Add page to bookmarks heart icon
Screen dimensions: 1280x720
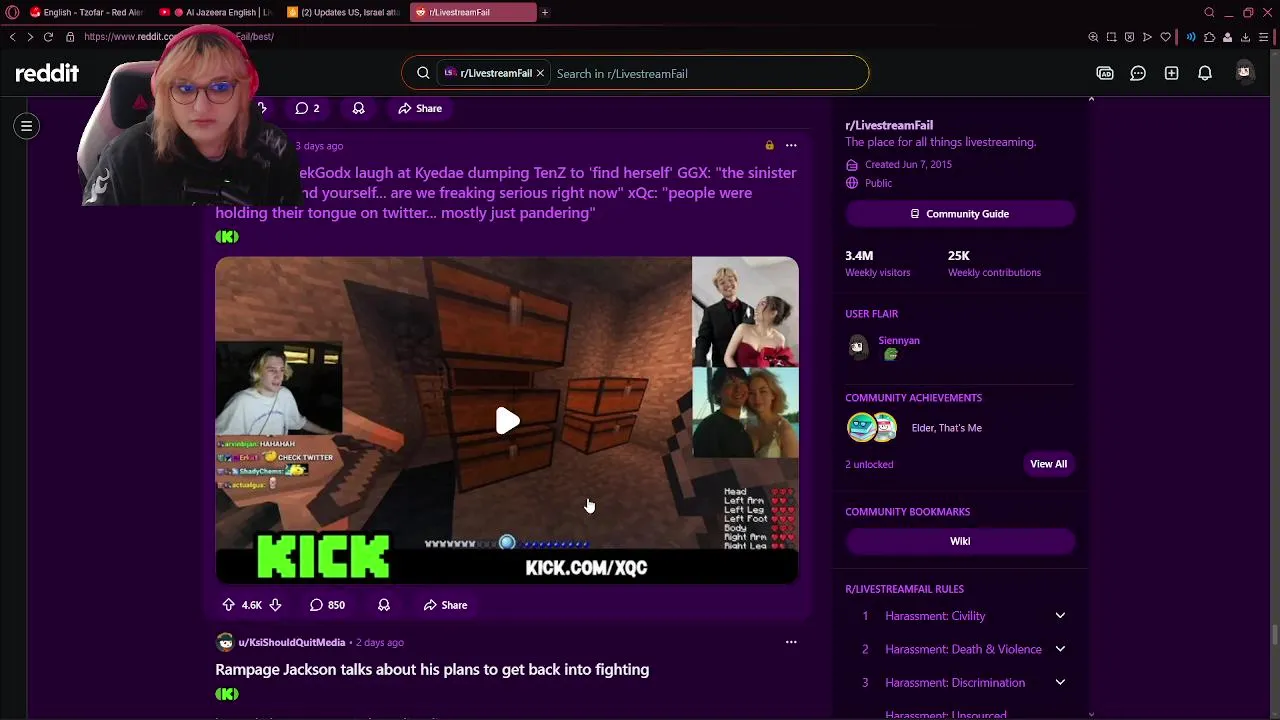pos(1165,37)
